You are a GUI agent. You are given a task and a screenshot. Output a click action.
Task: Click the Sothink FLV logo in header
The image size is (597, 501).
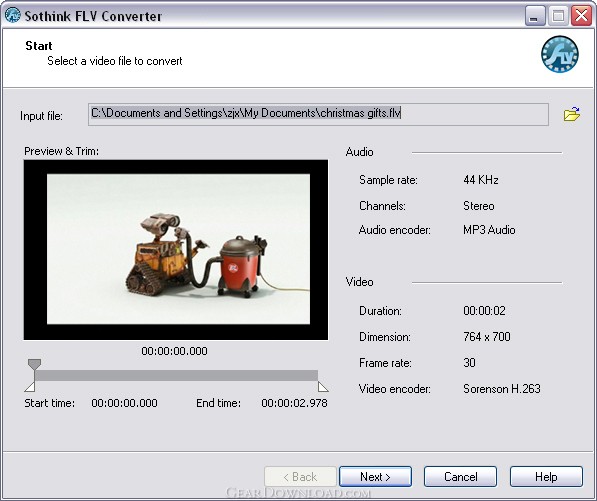click(x=560, y=54)
